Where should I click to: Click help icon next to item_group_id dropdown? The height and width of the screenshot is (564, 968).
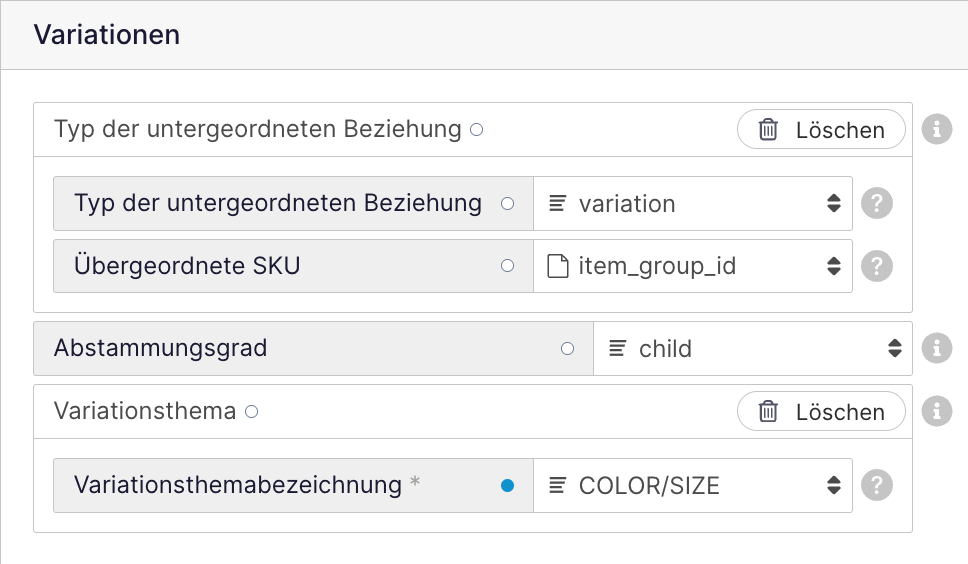tap(877, 266)
